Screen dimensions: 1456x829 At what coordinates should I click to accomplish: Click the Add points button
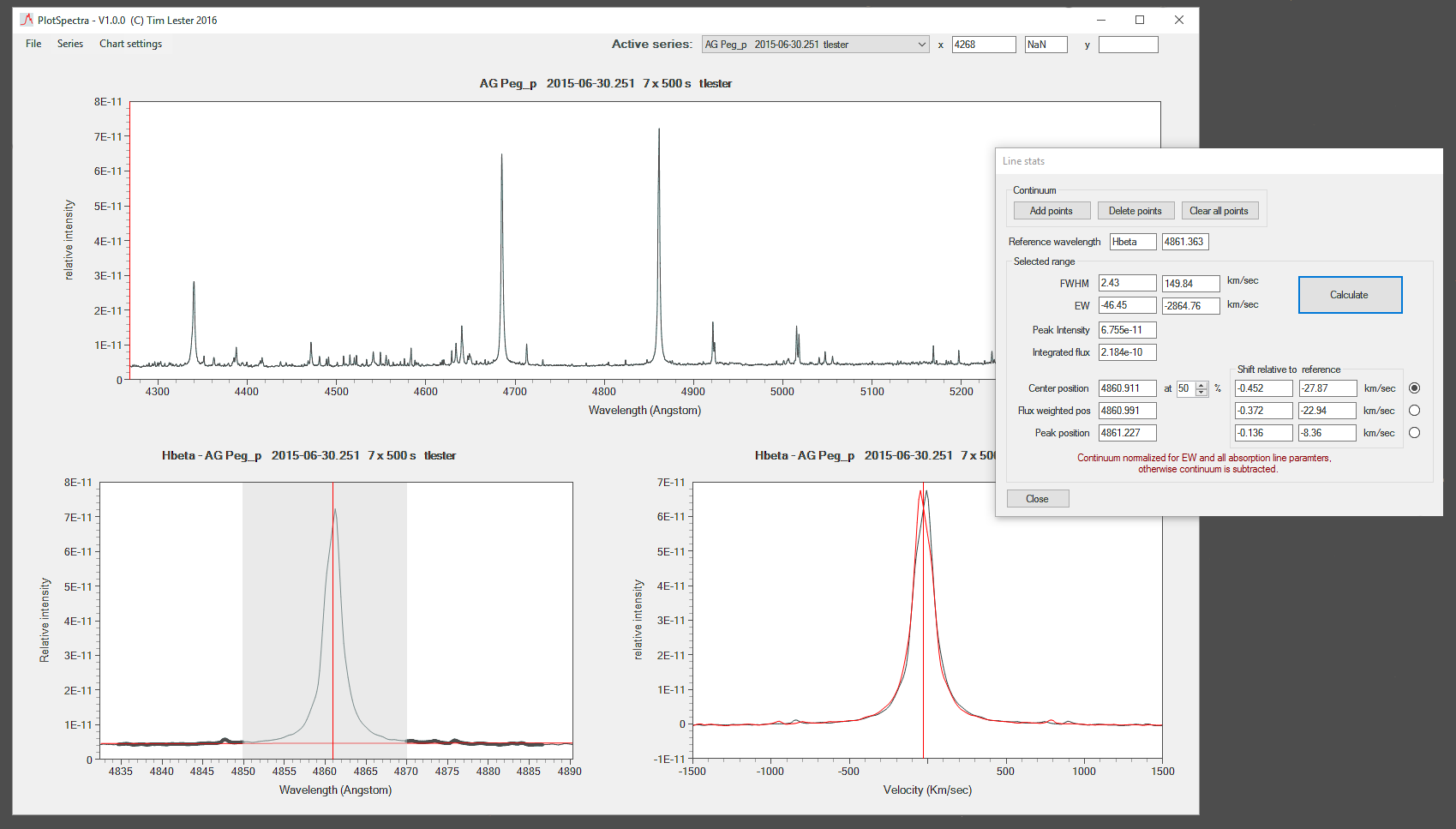[x=1052, y=211]
